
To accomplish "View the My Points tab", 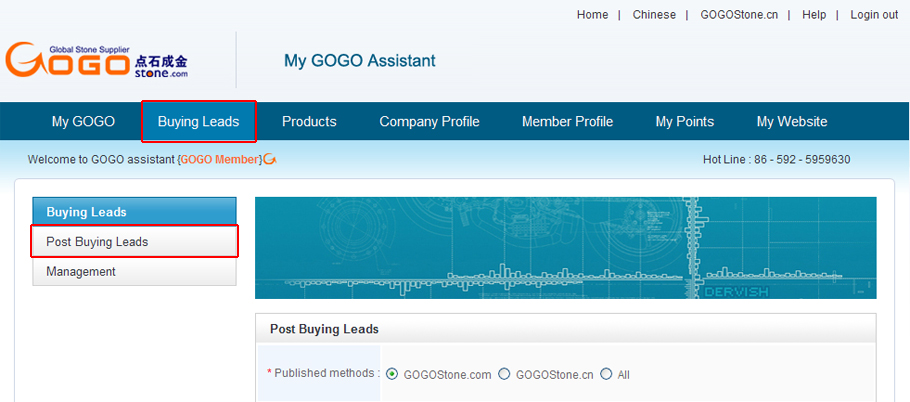I will point(684,122).
